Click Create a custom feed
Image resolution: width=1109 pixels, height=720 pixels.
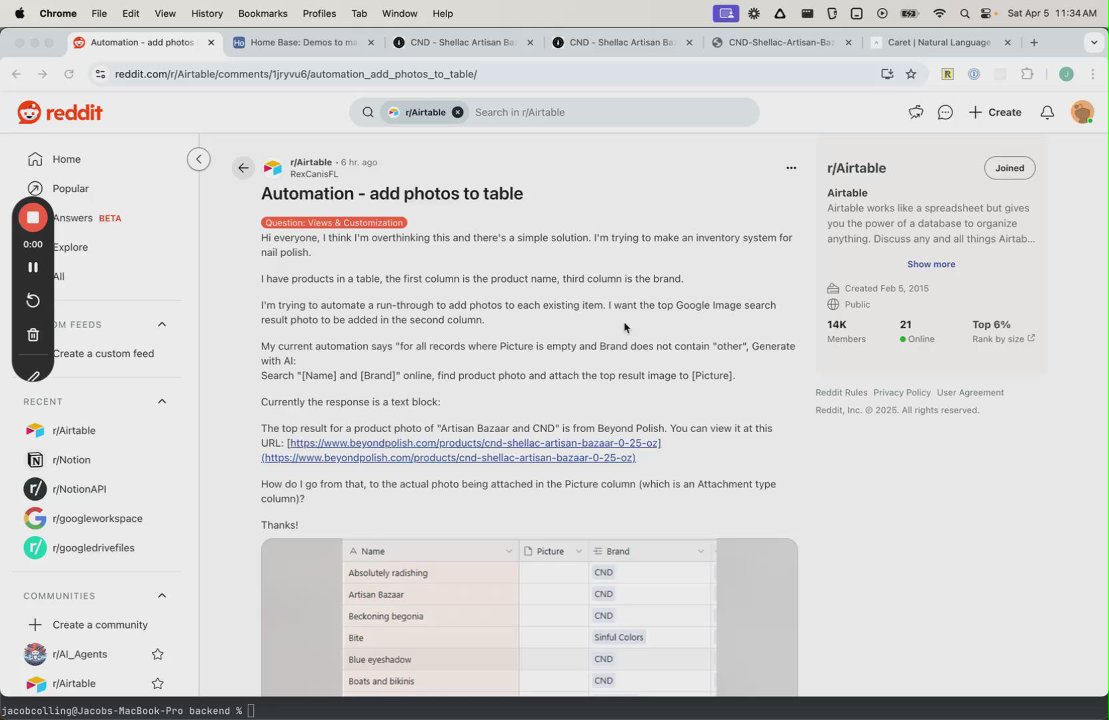[x=103, y=353]
